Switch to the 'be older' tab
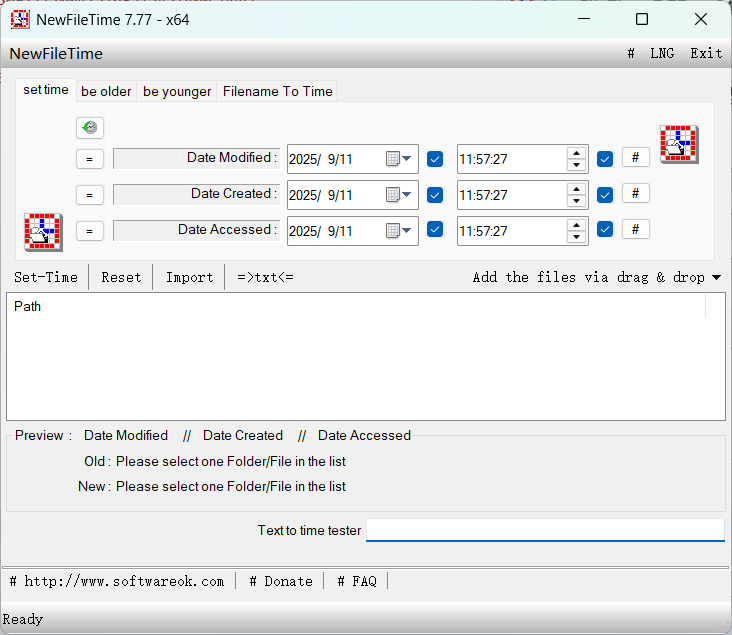Screen dimensions: 732x635 tap(106, 91)
